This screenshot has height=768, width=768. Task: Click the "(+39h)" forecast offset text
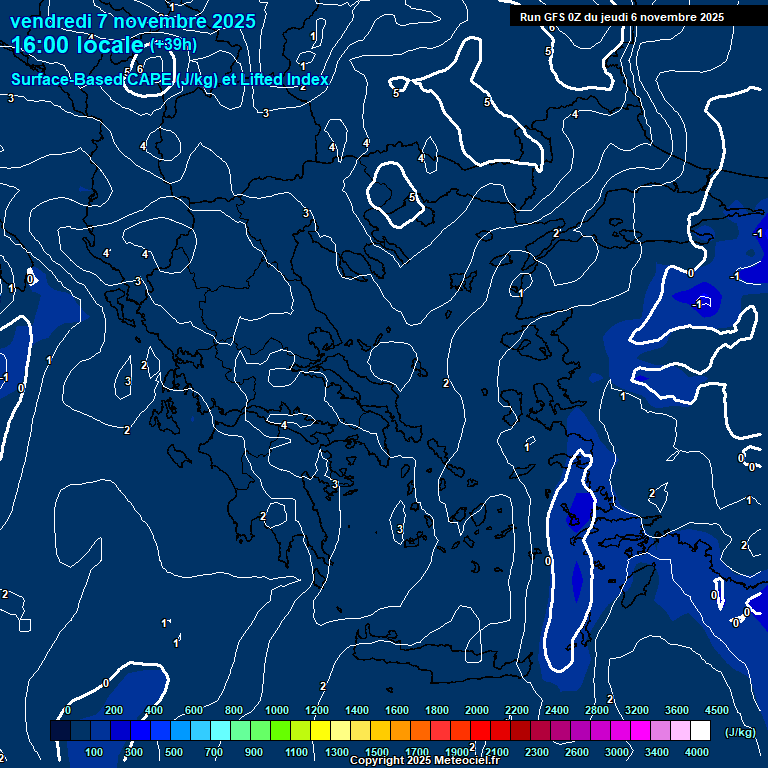pos(173,45)
